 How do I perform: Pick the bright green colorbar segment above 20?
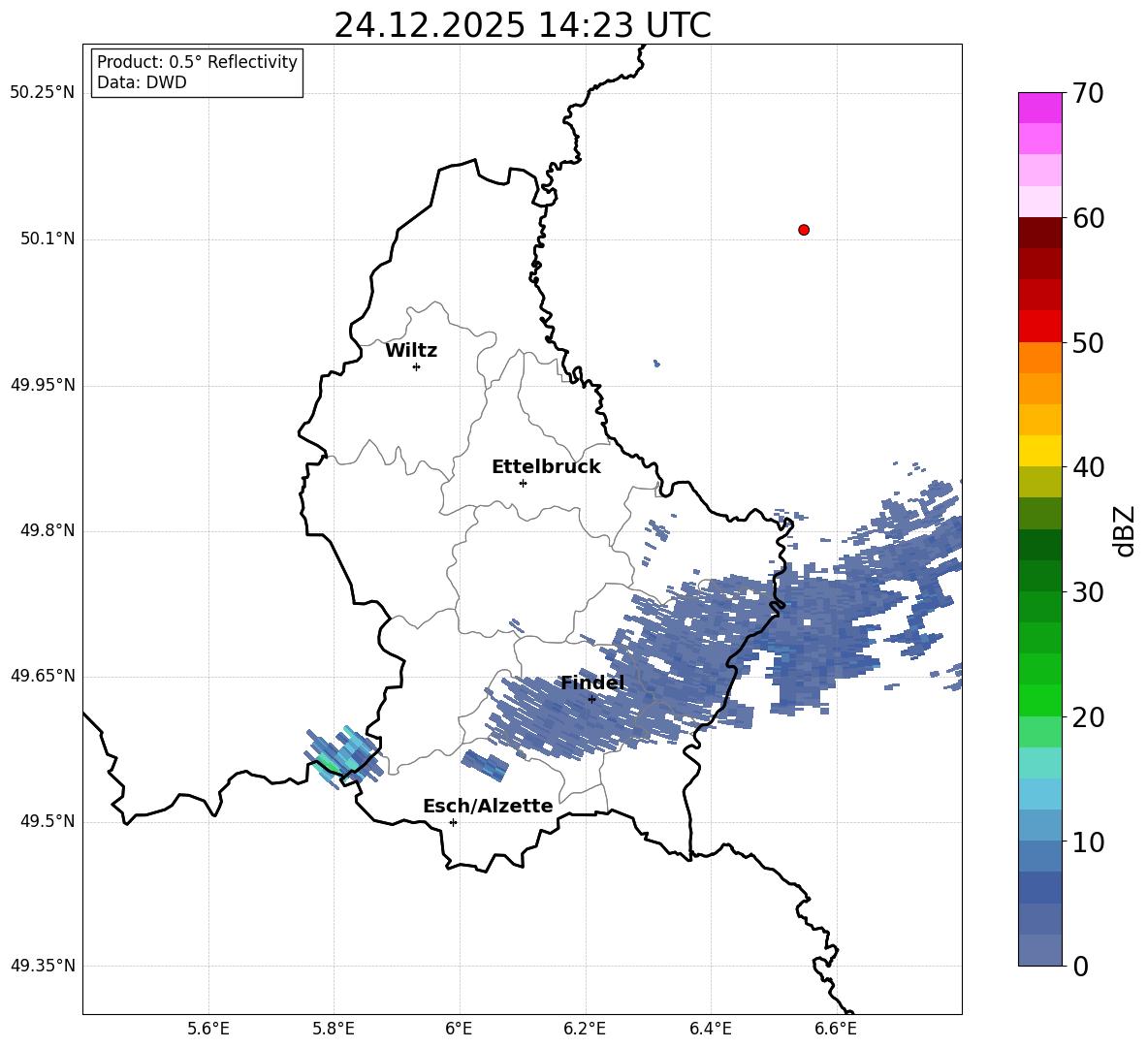(1039, 700)
